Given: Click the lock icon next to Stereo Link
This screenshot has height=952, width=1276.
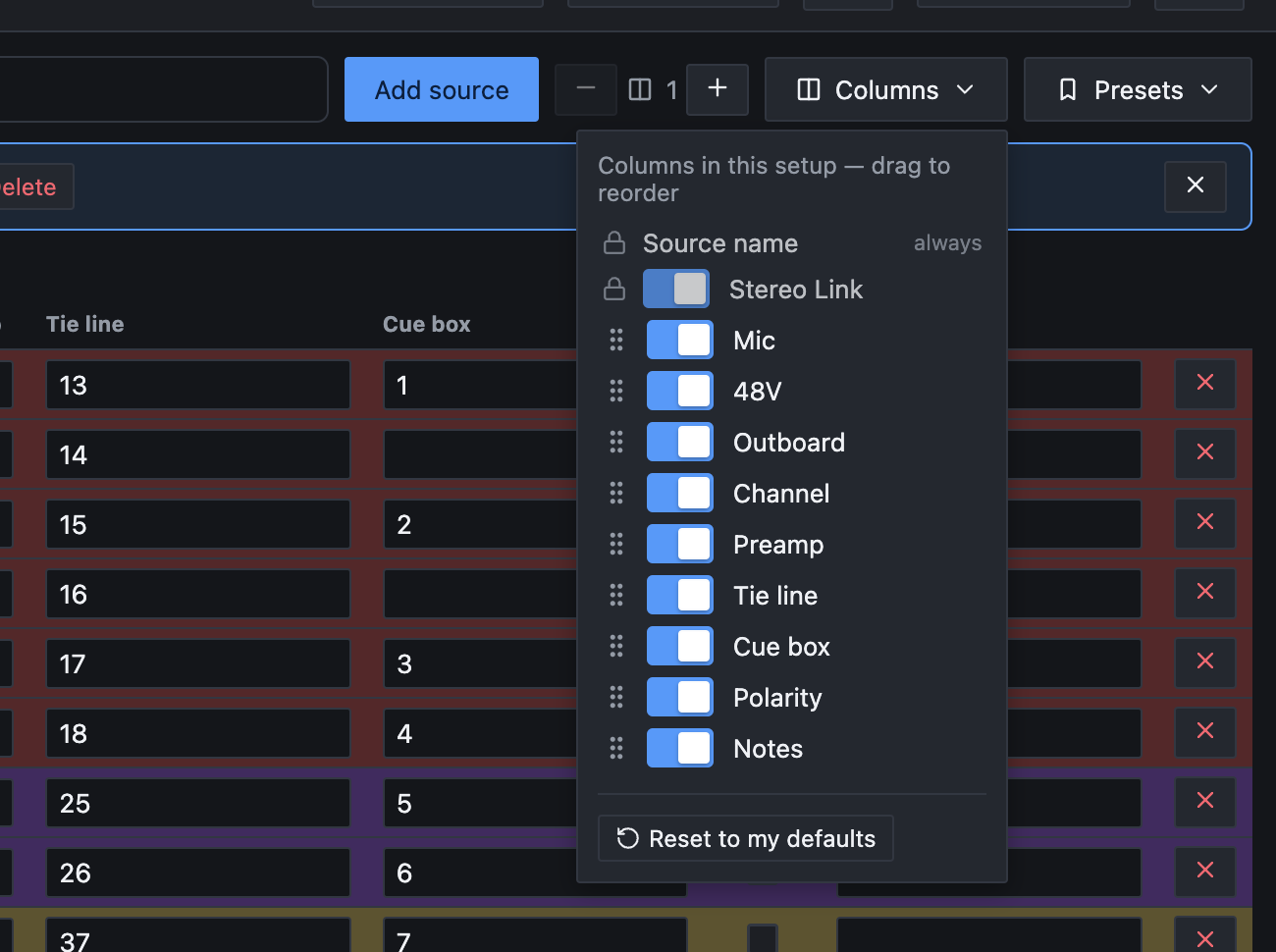Looking at the screenshot, I should click(x=614, y=289).
